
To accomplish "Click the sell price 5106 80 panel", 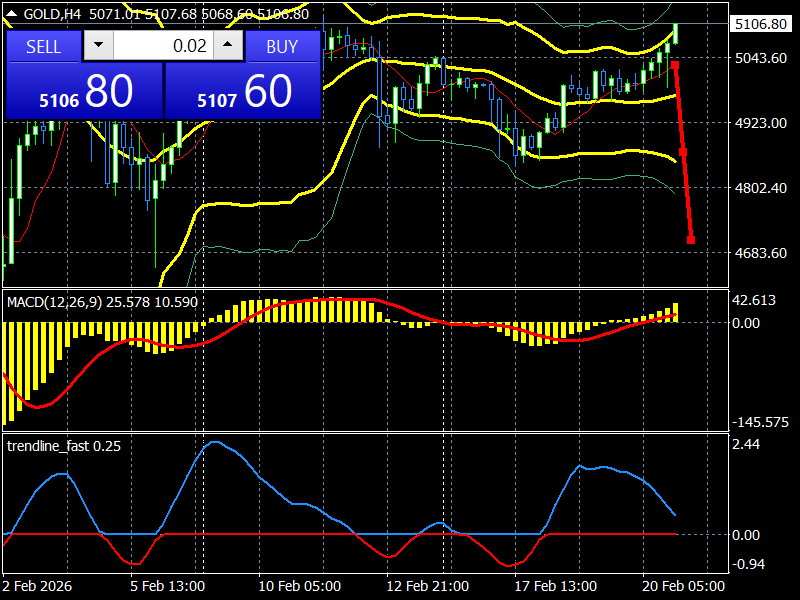I will tap(84, 91).
